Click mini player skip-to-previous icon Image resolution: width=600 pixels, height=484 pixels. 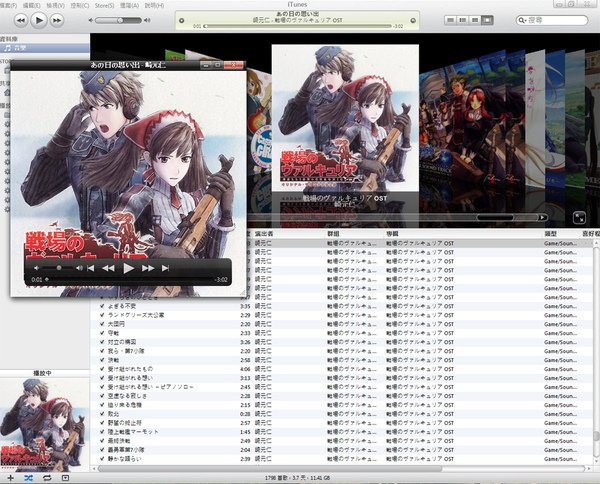tap(91, 268)
